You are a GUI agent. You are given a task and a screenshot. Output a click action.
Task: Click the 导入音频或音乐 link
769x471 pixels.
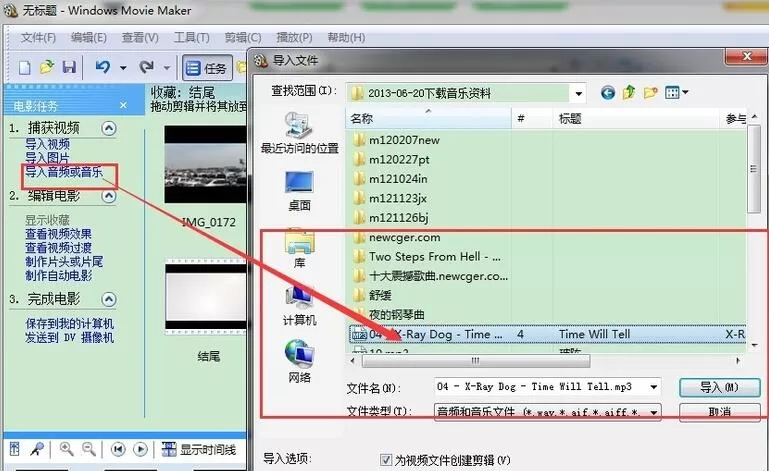tap(64, 172)
